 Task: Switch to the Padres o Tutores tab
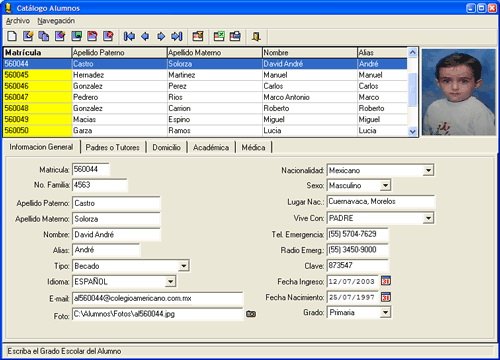tap(113, 147)
